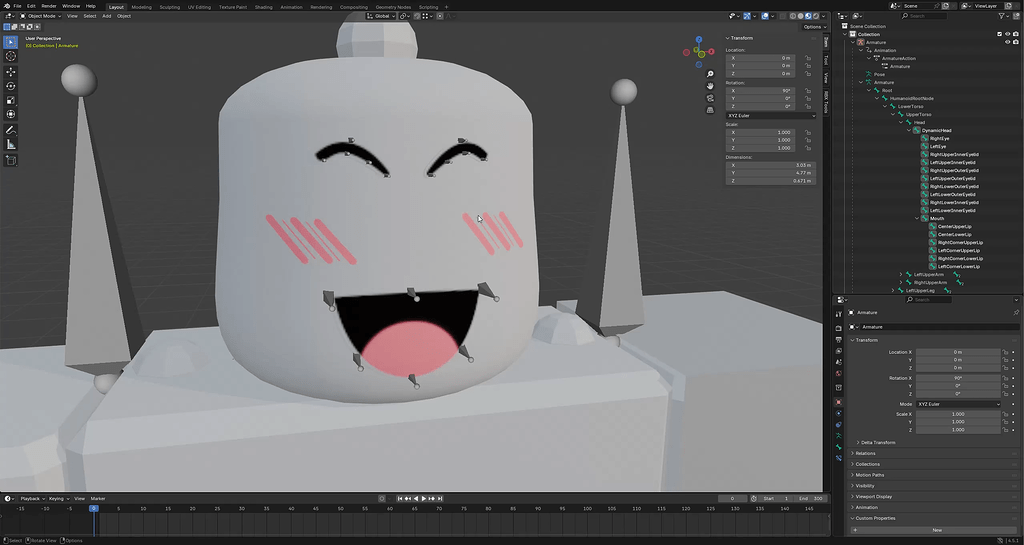Open the Render menu
This screenshot has width=1024, height=545.
click(49, 6)
